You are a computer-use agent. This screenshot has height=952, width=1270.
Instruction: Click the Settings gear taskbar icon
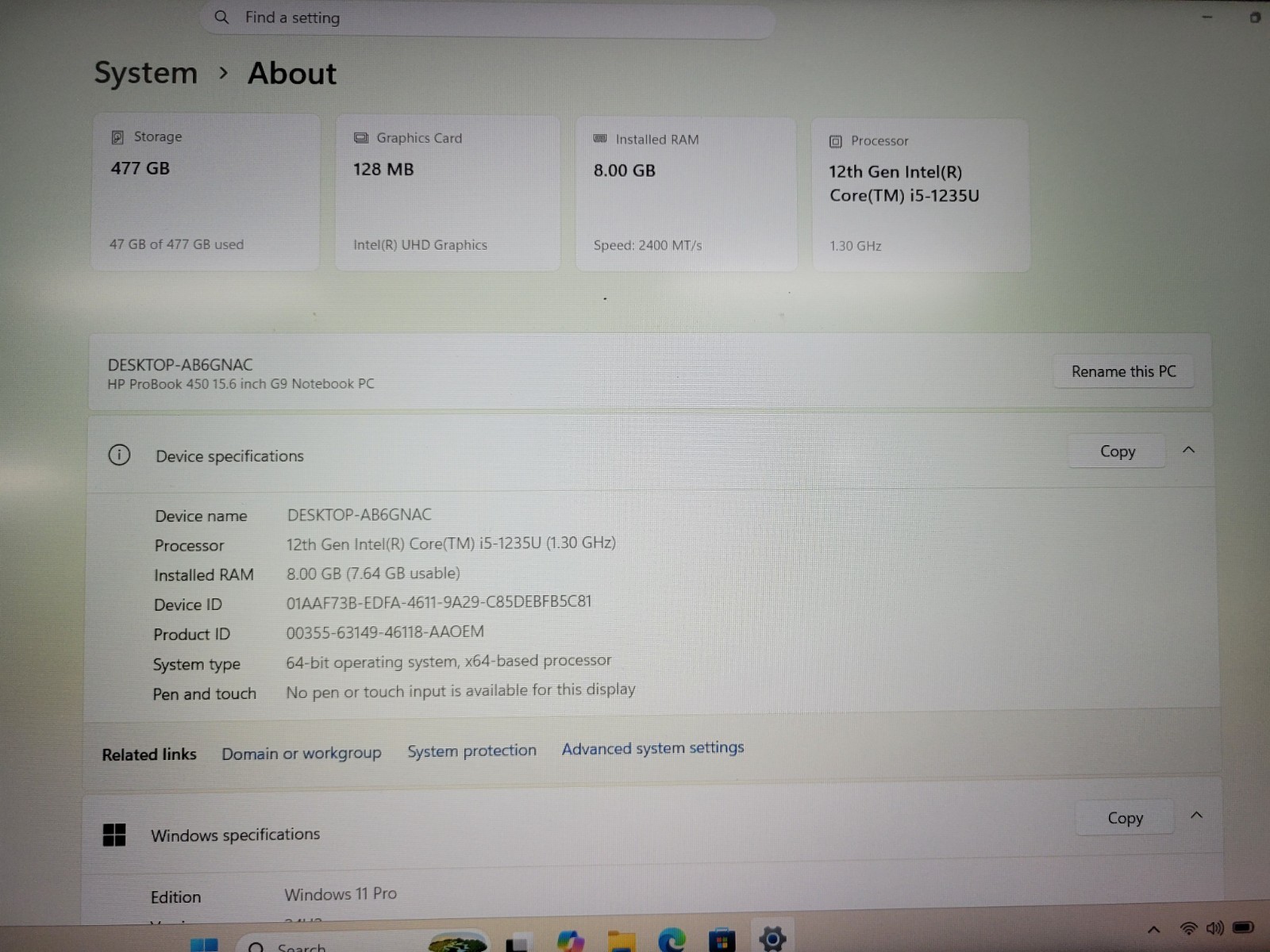[772, 939]
